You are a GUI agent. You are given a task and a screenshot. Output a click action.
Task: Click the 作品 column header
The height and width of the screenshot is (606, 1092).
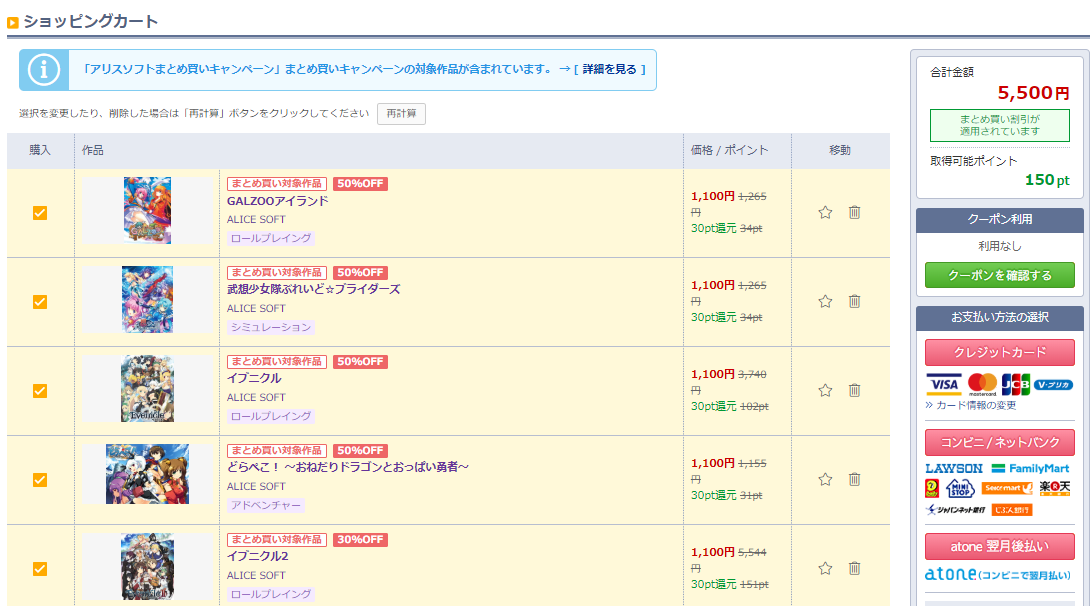93,150
